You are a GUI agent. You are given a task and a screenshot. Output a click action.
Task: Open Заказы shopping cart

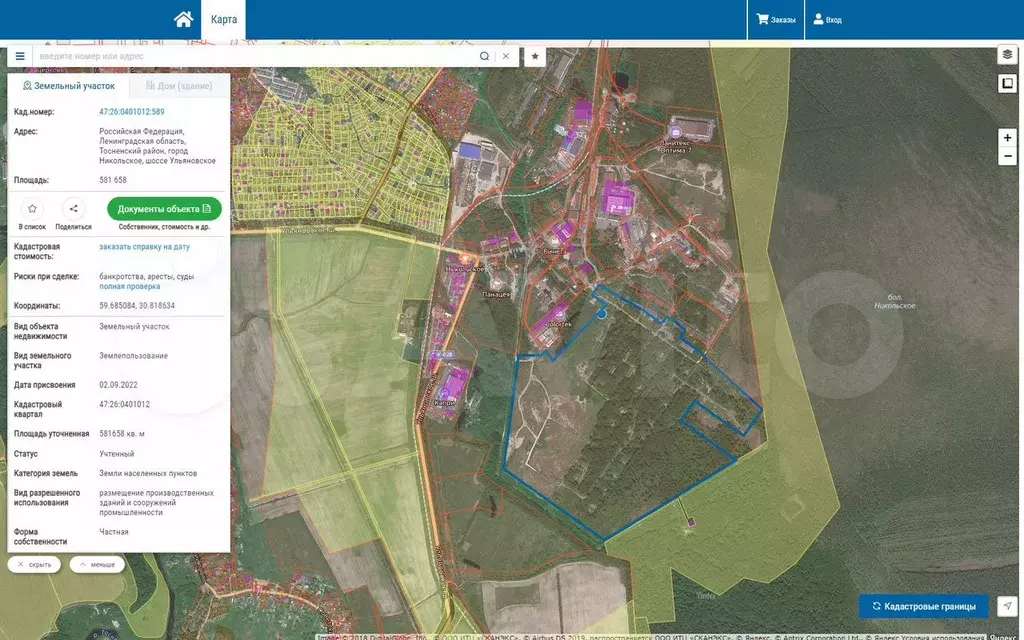[x=776, y=20]
